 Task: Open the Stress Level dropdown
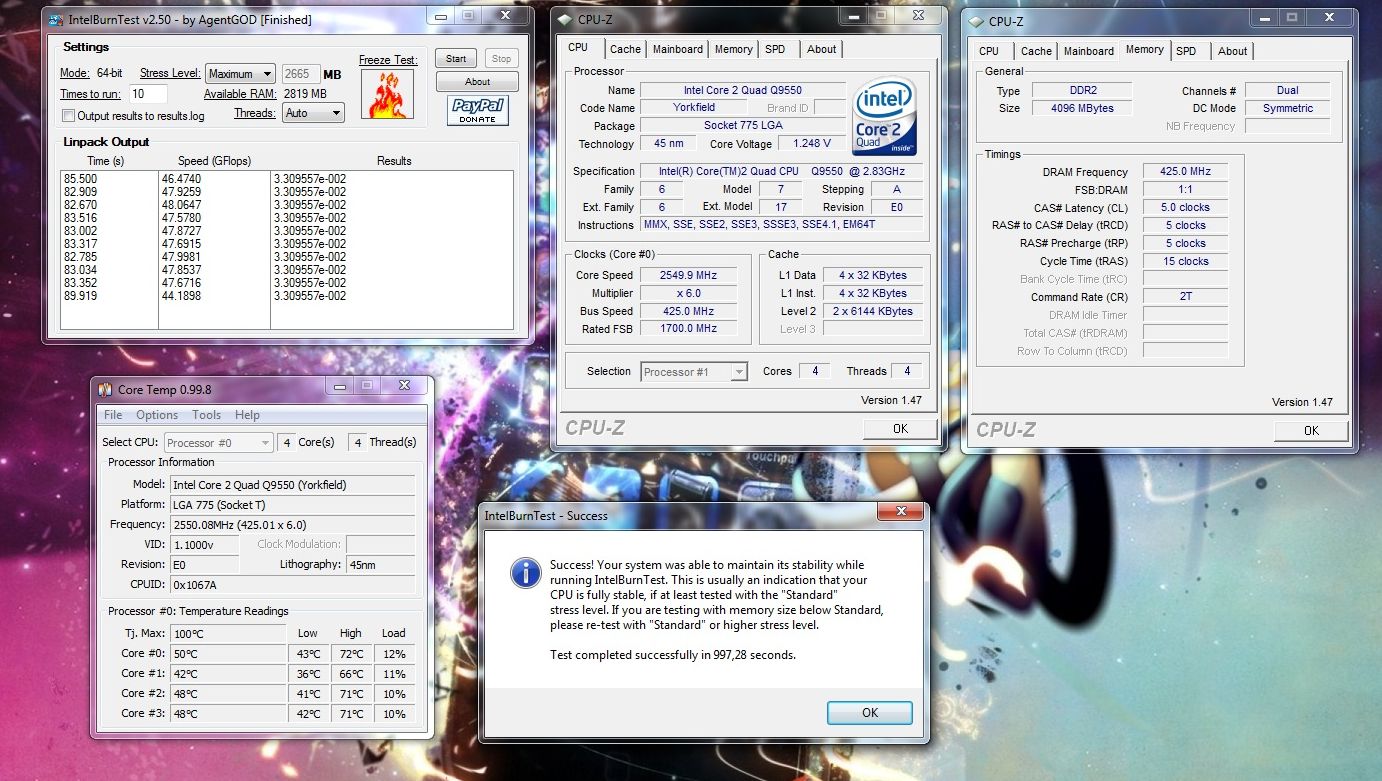coord(240,73)
